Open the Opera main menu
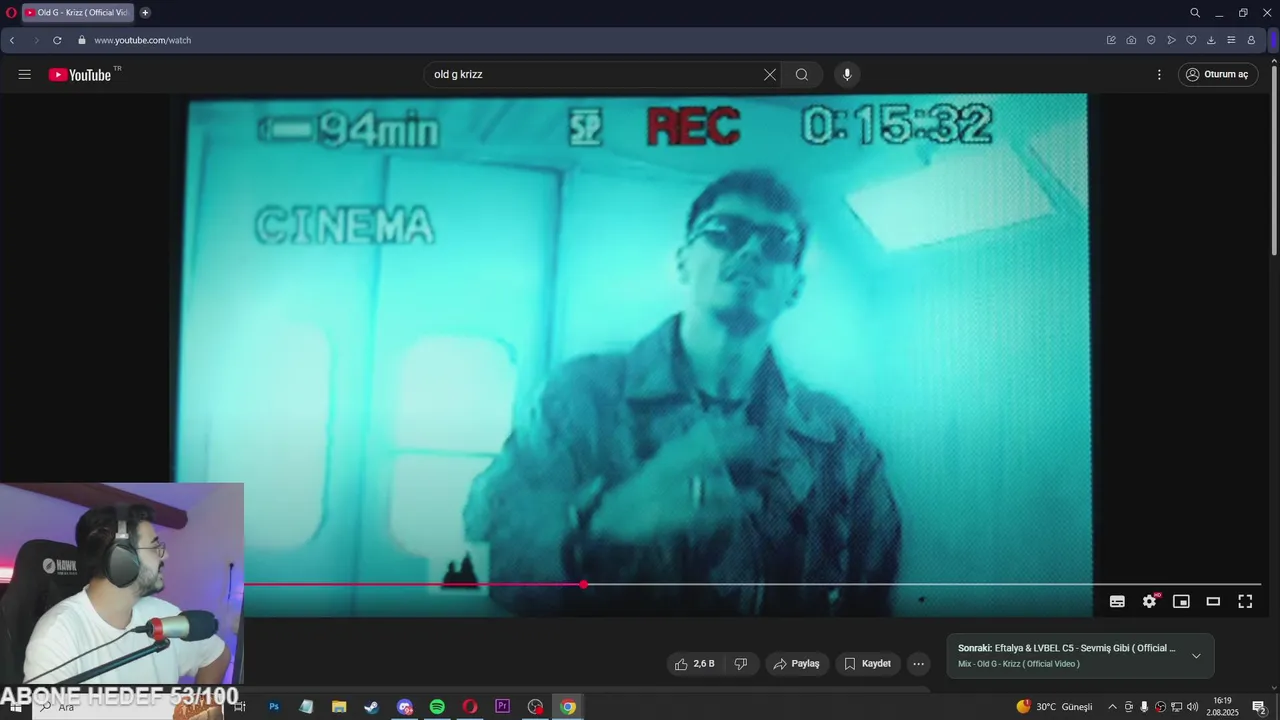 (x=11, y=13)
